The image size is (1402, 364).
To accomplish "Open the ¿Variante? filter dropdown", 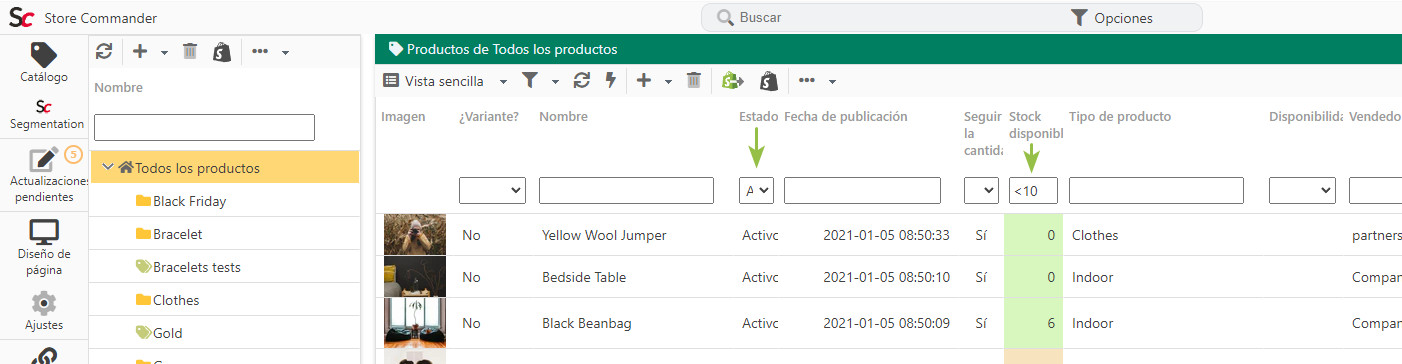I will pos(492,190).
